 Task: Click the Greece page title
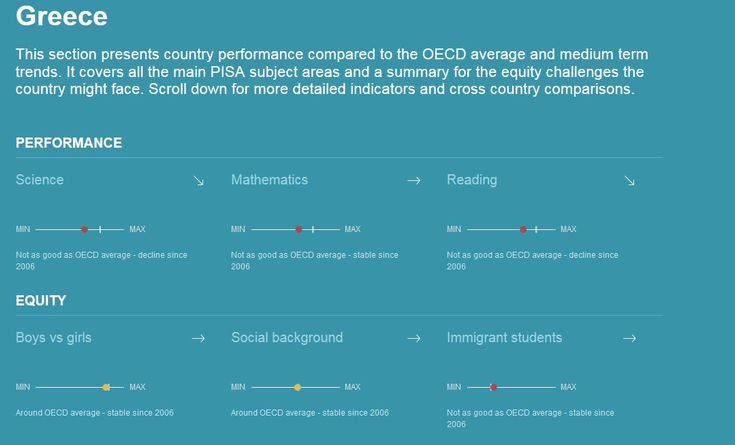pos(61,15)
